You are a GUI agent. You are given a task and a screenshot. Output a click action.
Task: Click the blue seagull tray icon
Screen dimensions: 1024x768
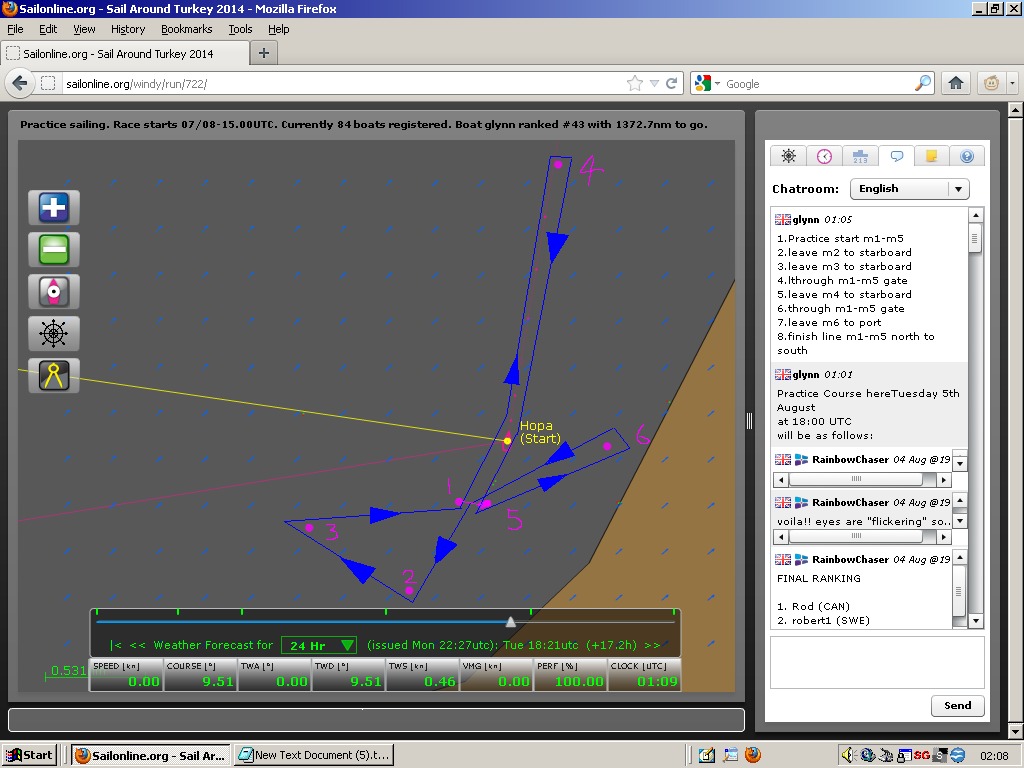(x=958, y=756)
